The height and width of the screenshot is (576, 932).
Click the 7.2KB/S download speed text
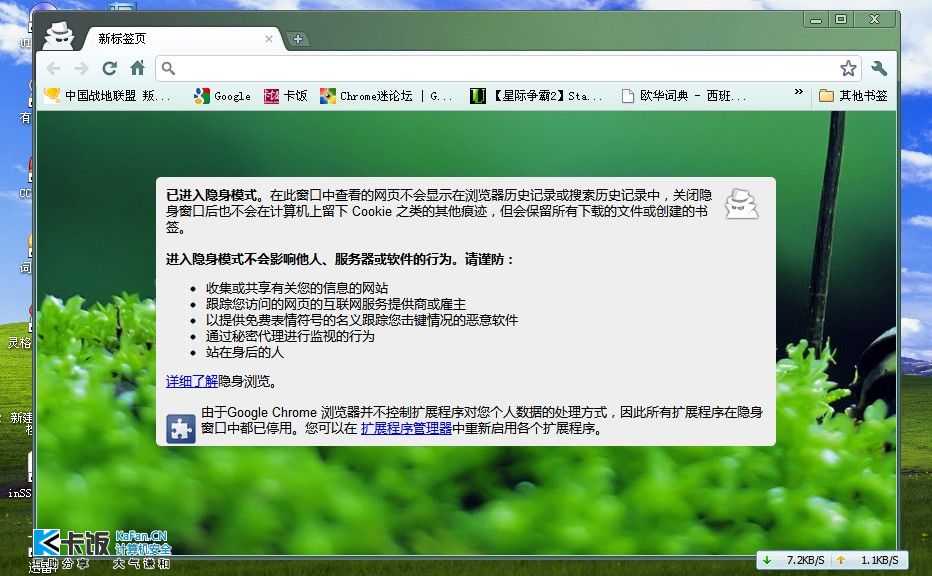(805, 560)
